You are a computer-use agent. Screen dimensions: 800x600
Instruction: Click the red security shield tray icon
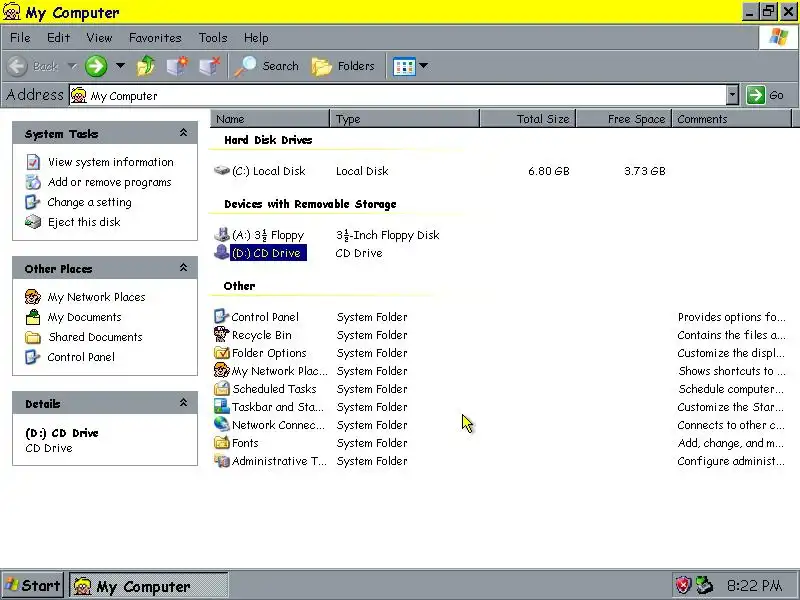pyautogui.click(x=683, y=585)
